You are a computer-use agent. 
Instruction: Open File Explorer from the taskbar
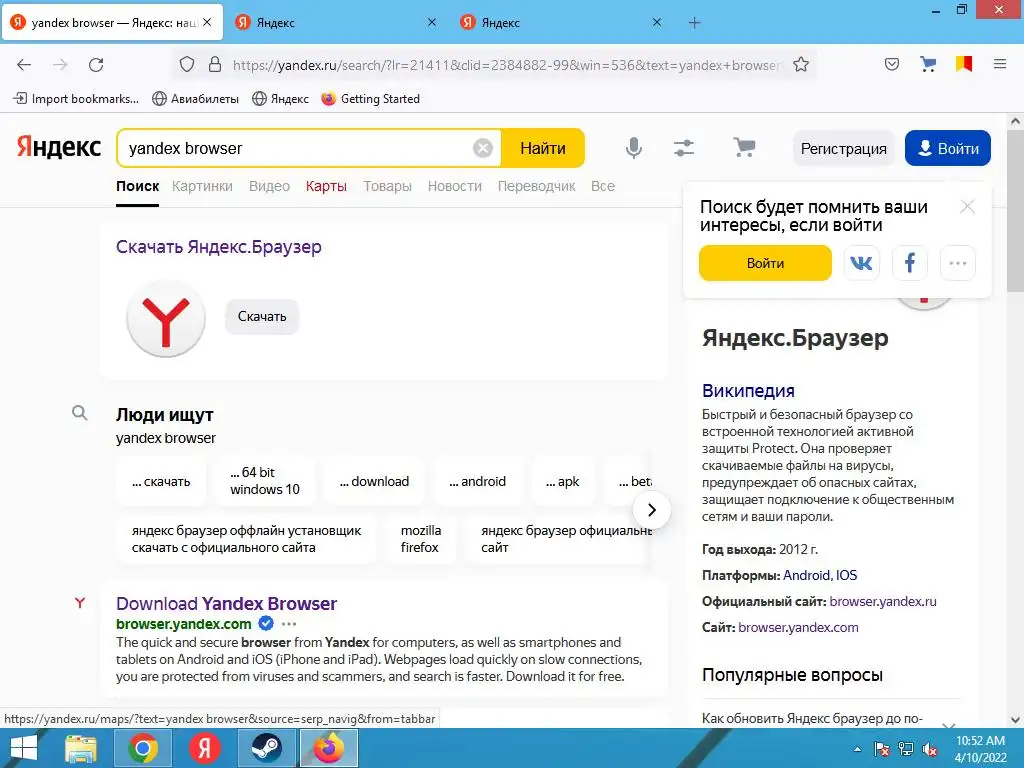(81, 748)
